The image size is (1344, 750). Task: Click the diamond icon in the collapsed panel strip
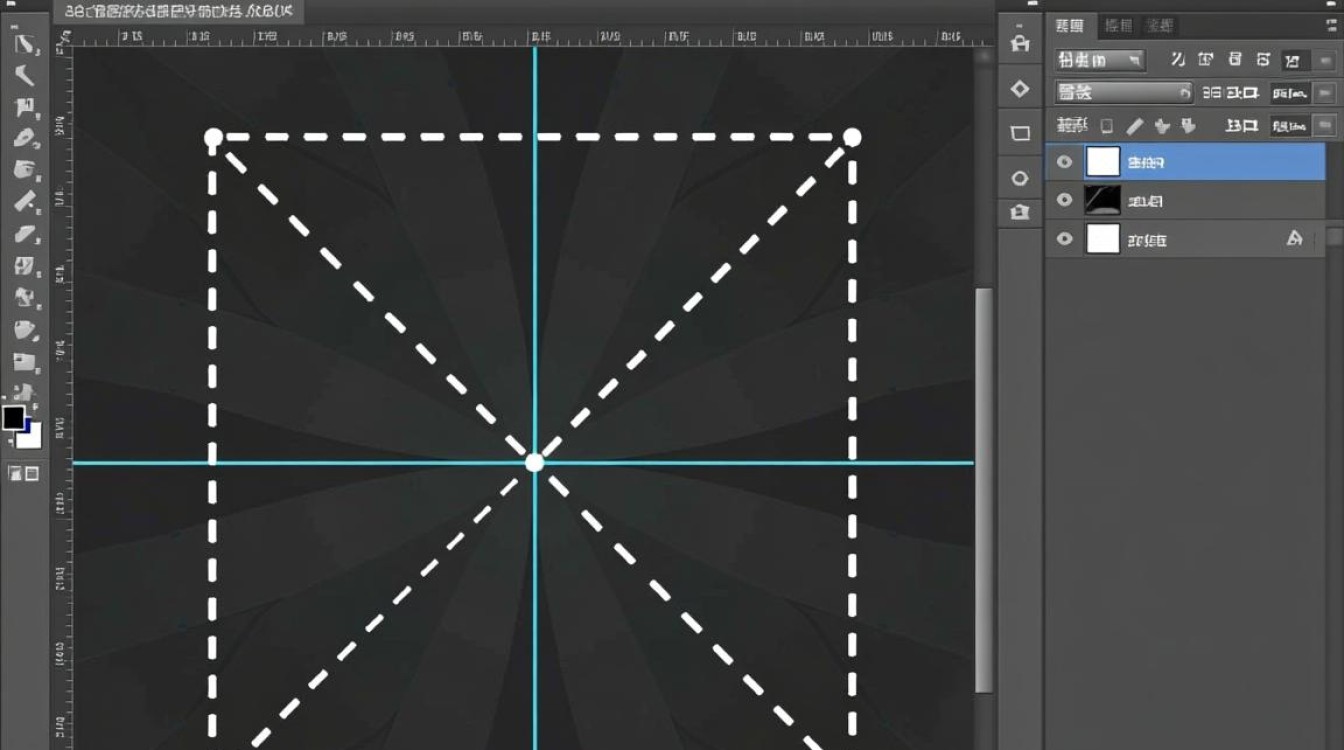[x=1020, y=89]
